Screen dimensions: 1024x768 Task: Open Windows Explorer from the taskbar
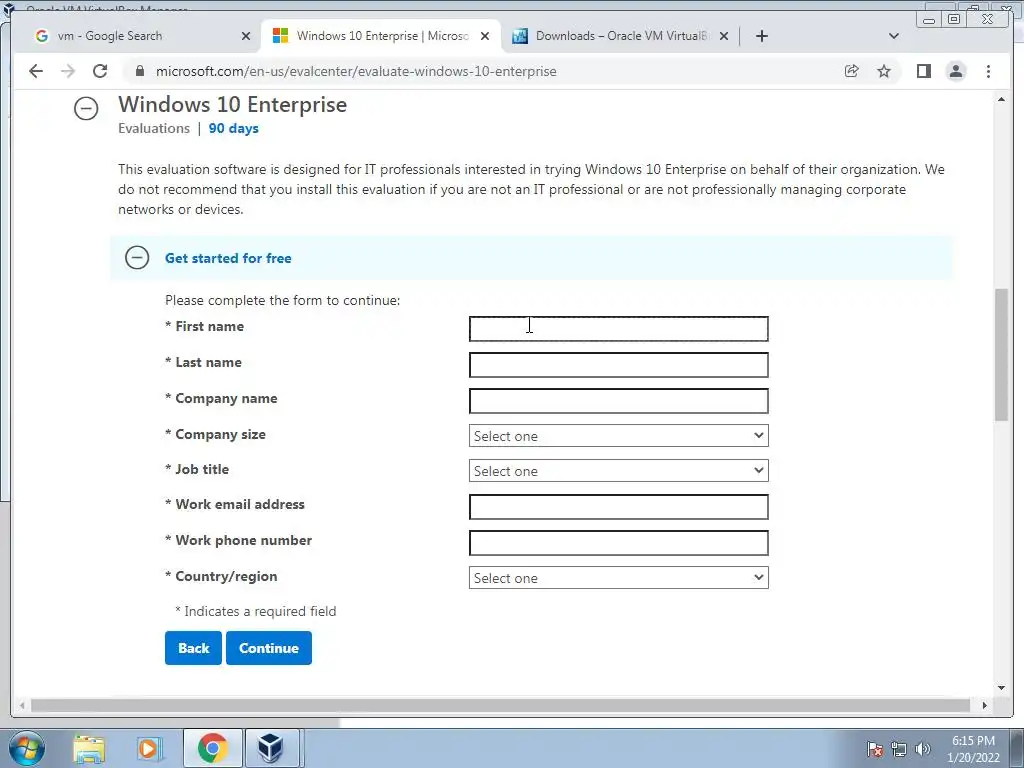(89, 748)
